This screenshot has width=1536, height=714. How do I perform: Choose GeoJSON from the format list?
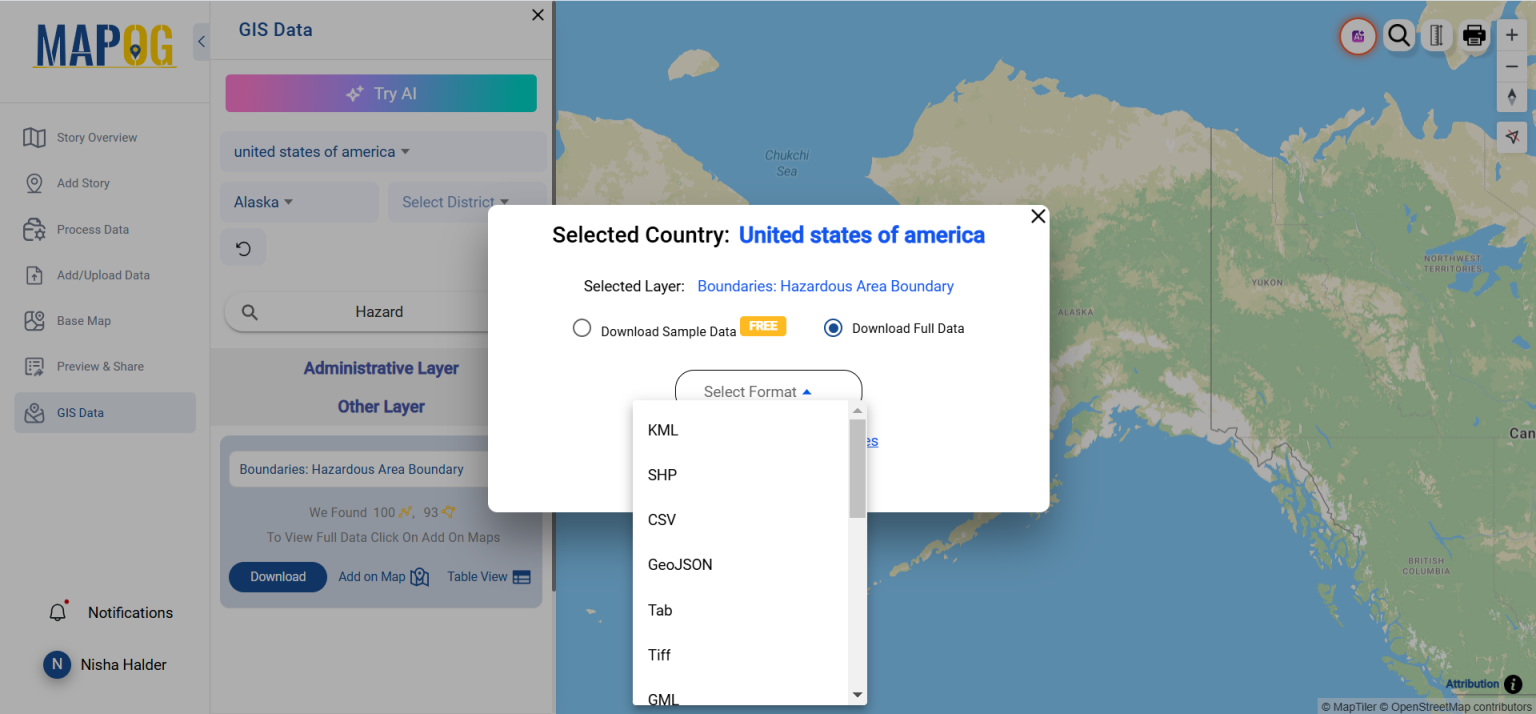(680, 565)
